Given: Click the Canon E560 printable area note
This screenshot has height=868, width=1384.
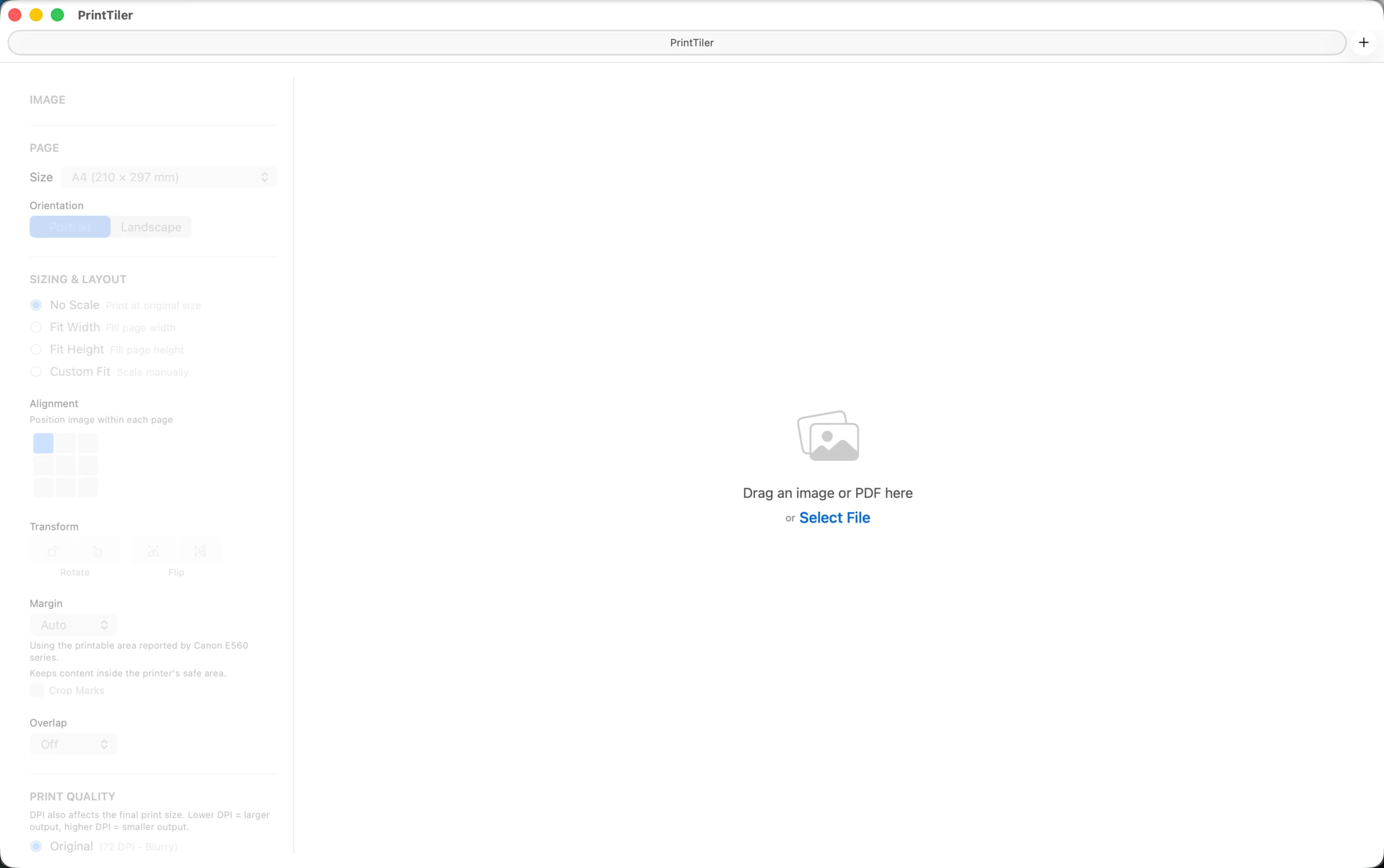Looking at the screenshot, I should [x=139, y=652].
